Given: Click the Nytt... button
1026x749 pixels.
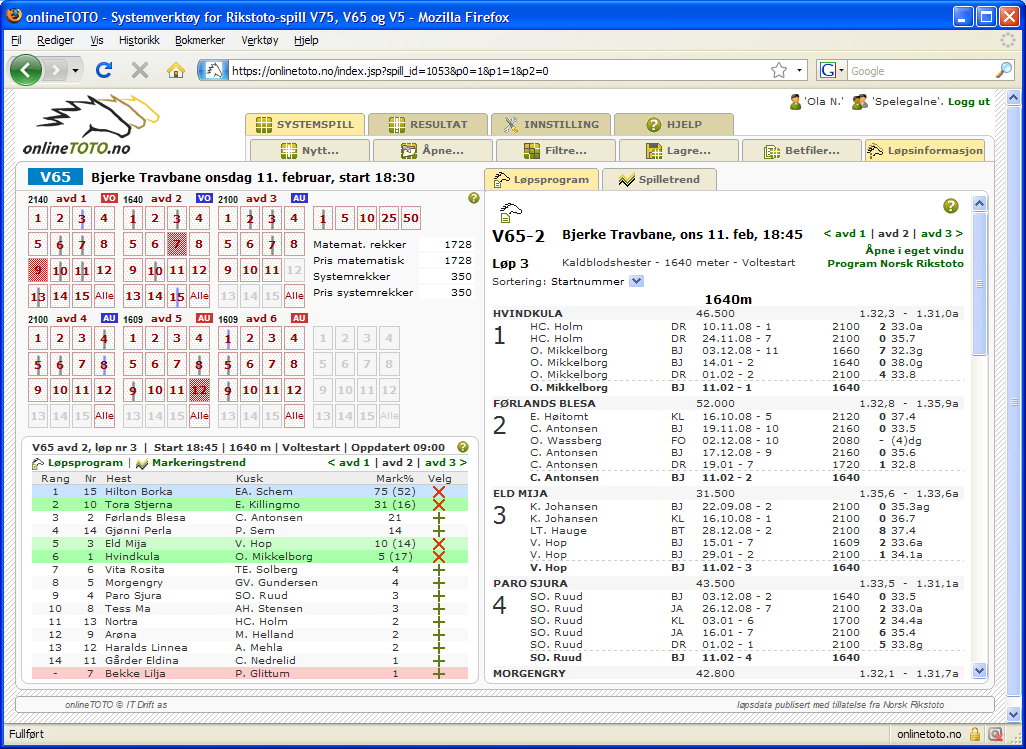Looking at the screenshot, I should tap(310, 150).
